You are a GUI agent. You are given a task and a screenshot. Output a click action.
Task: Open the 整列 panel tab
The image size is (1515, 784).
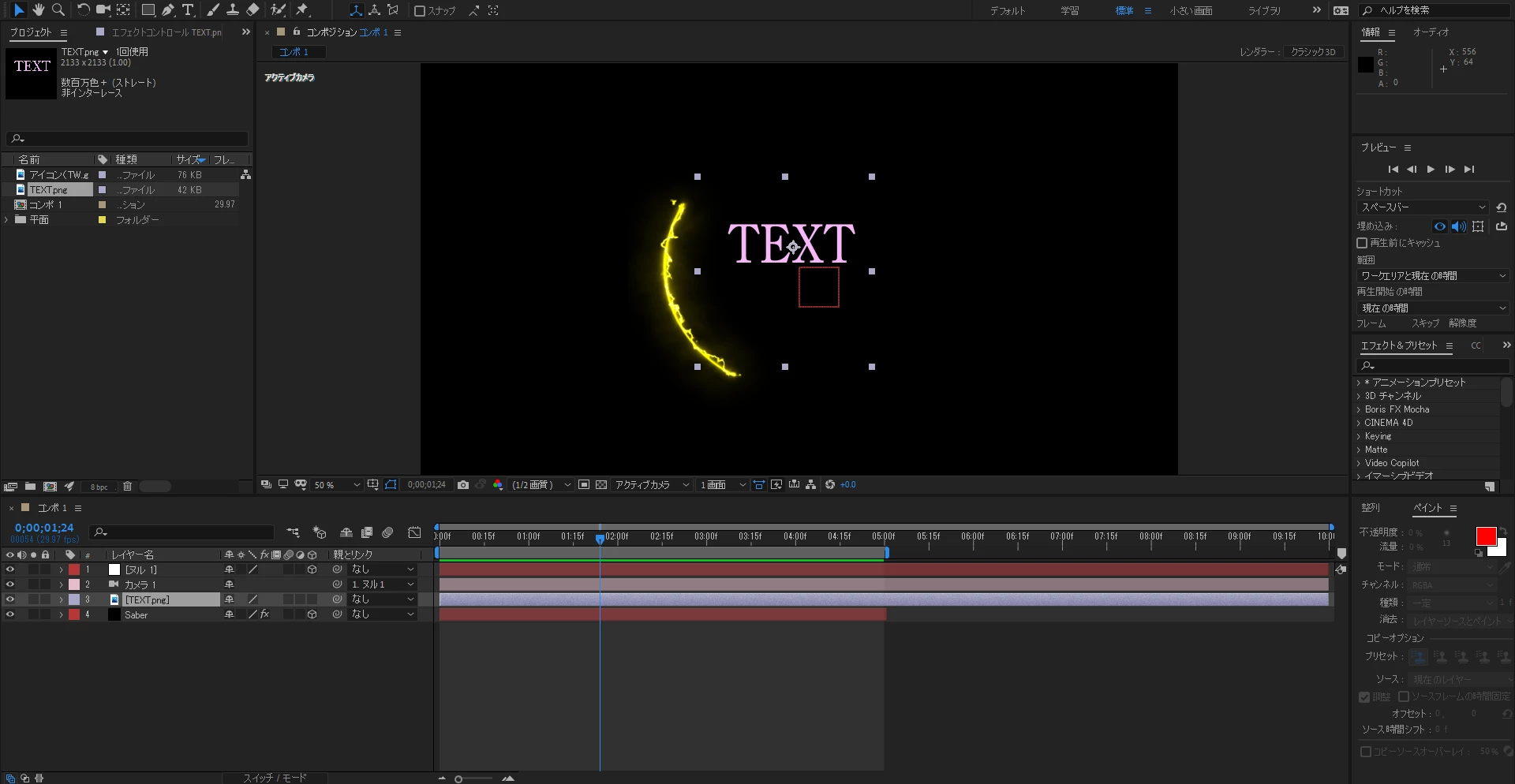1370,508
